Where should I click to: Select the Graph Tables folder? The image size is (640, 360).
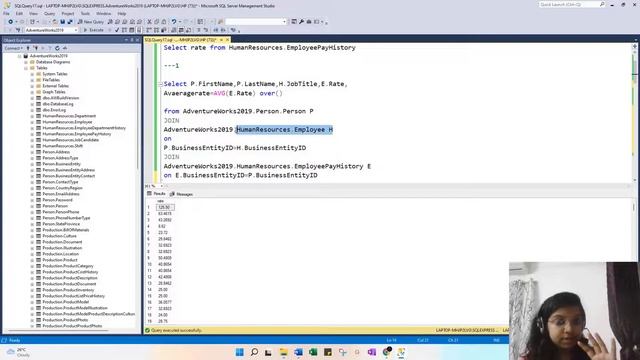click(54, 92)
